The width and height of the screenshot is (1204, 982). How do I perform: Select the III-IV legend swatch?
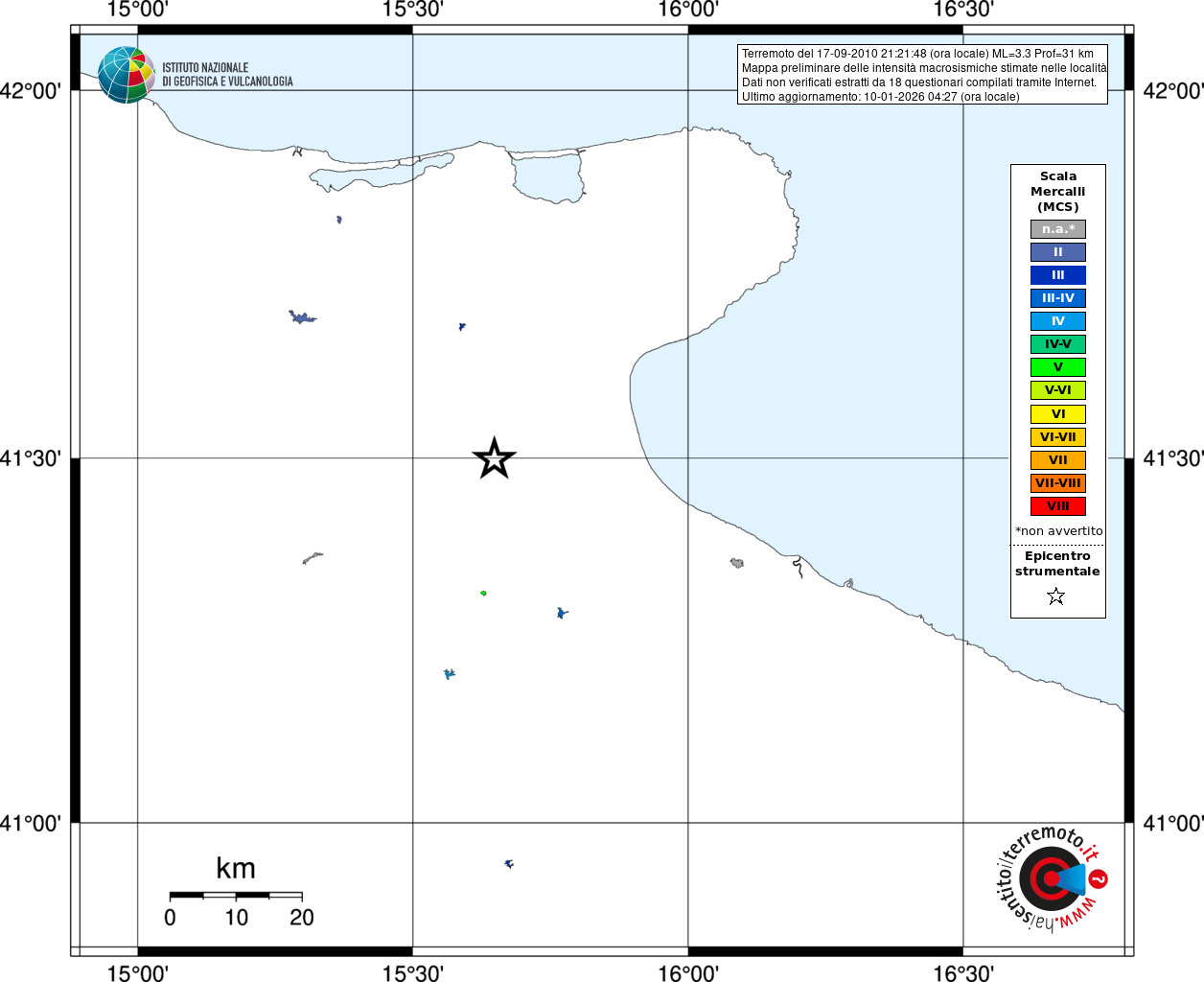(x=1058, y=298)
